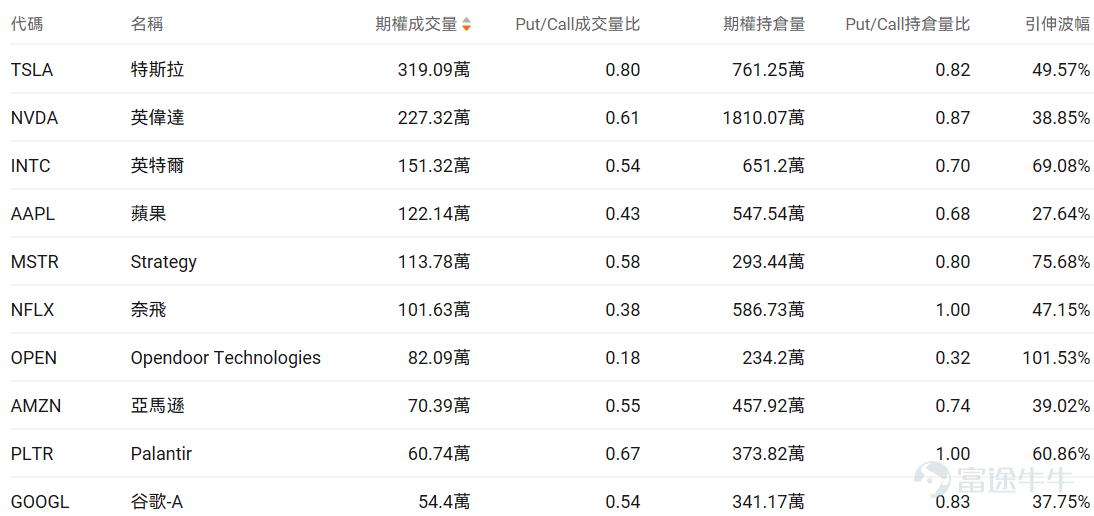The height and width of the screenshot is (516, 1094).
Task: Select AMZN option volume 70.39萬
Action: click(x=439, y=406)
